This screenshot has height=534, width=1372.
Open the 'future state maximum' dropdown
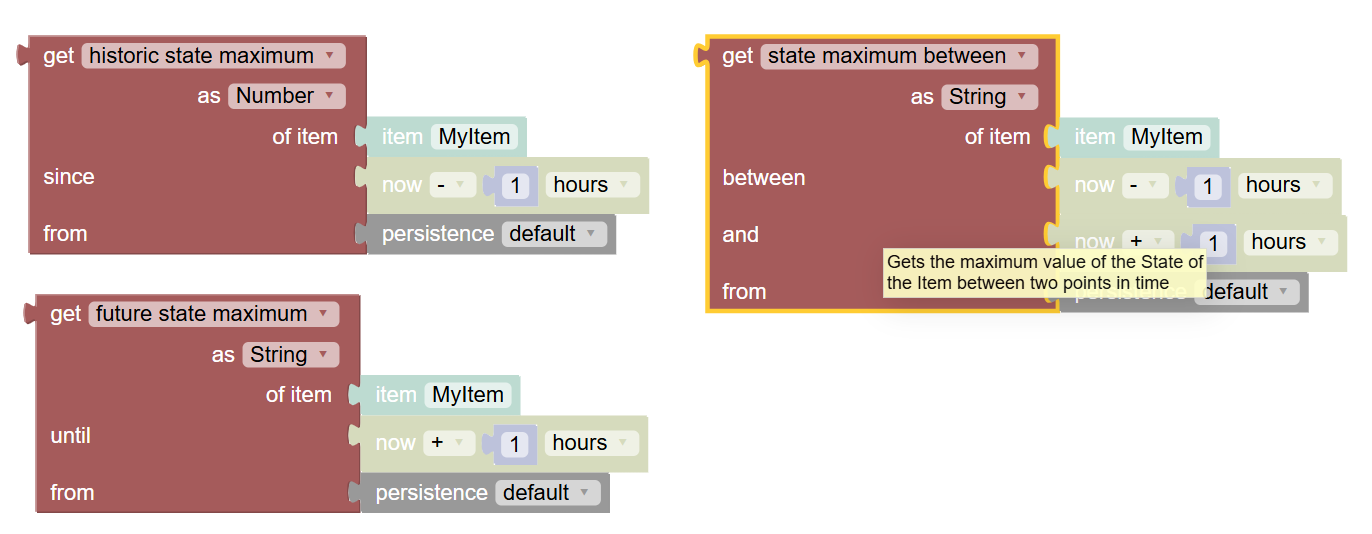pyautogui.click(x=214, y=314)
